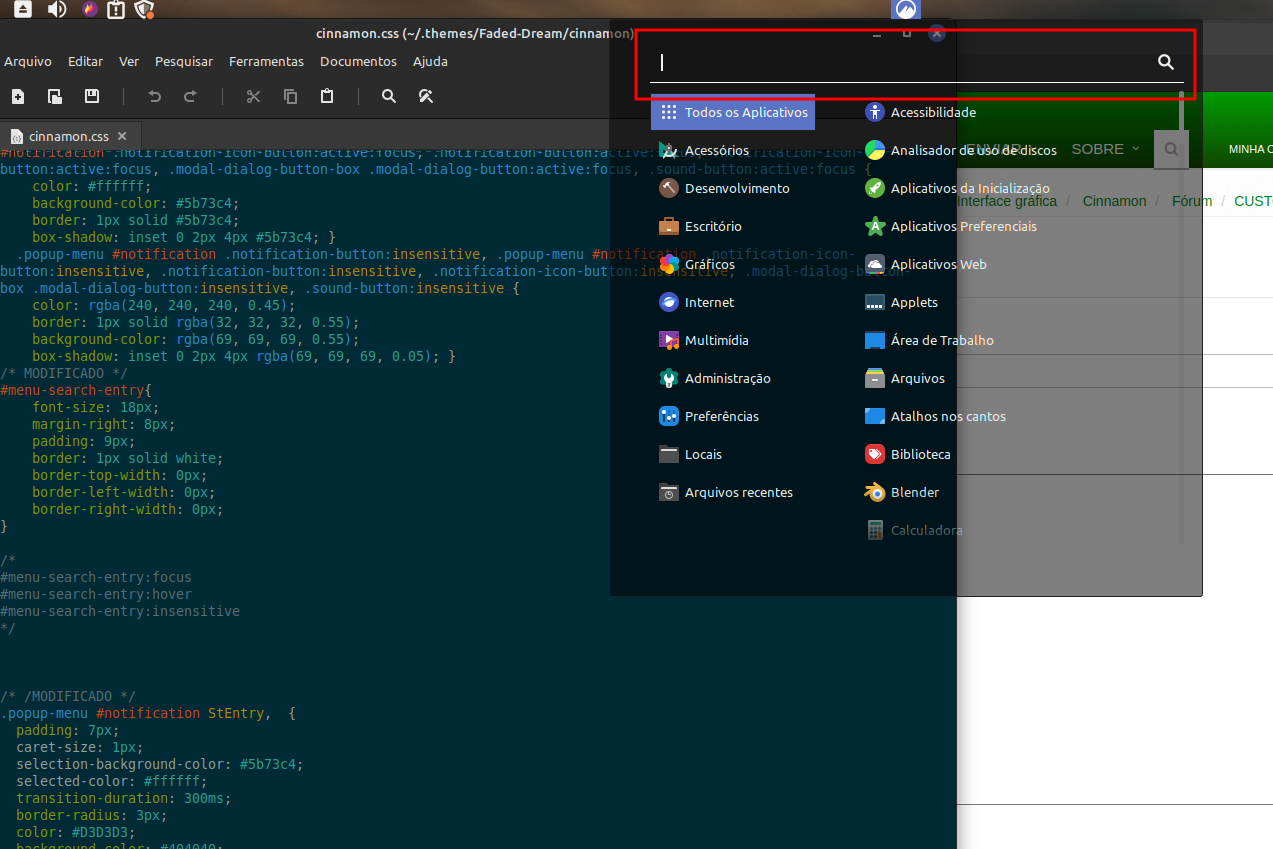Undo the last edit in the toolbar
Screen dimensions: 1273x849
point(154,97)
